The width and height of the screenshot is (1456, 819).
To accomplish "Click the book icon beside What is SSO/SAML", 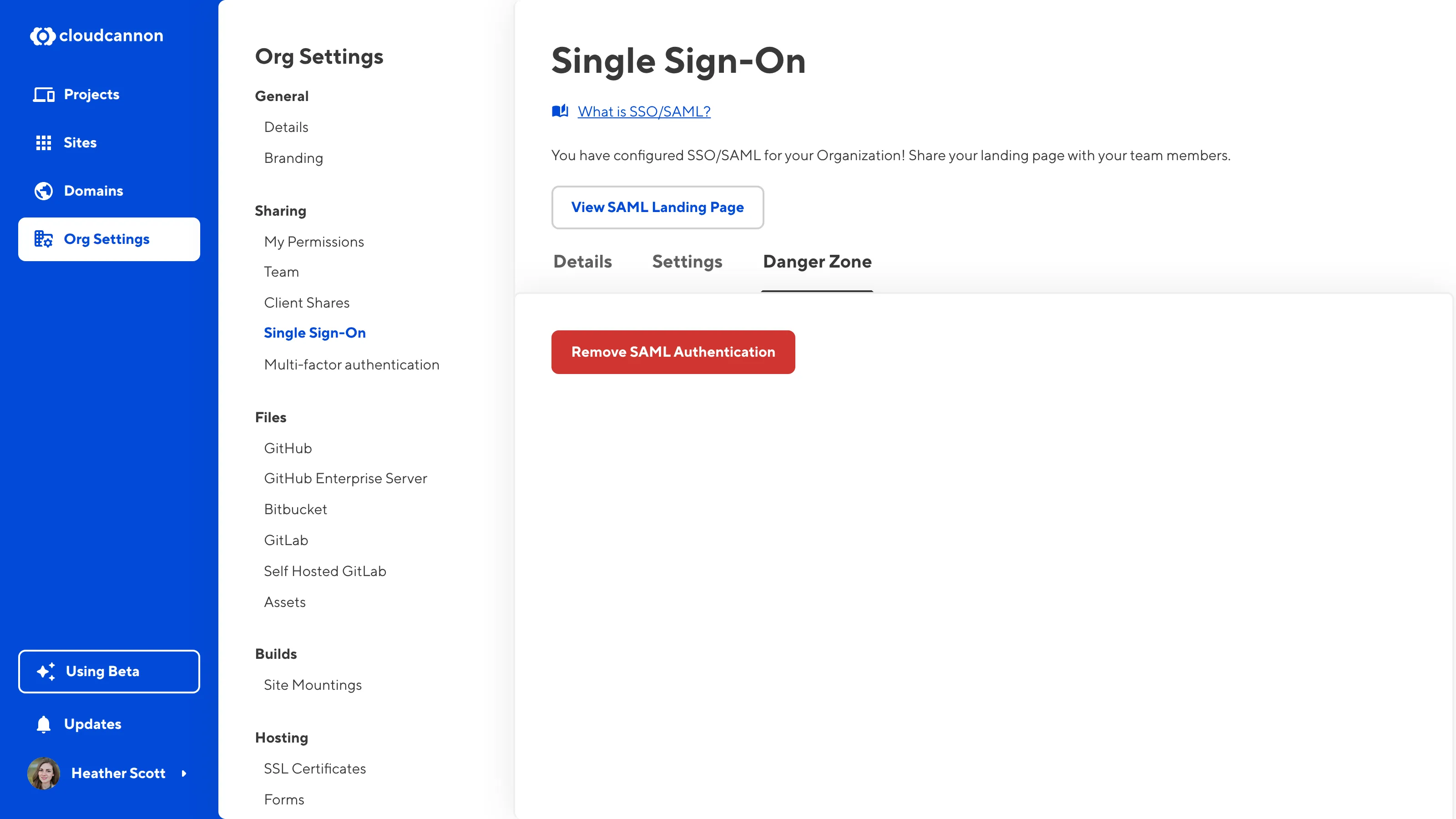I will [560, 111].
